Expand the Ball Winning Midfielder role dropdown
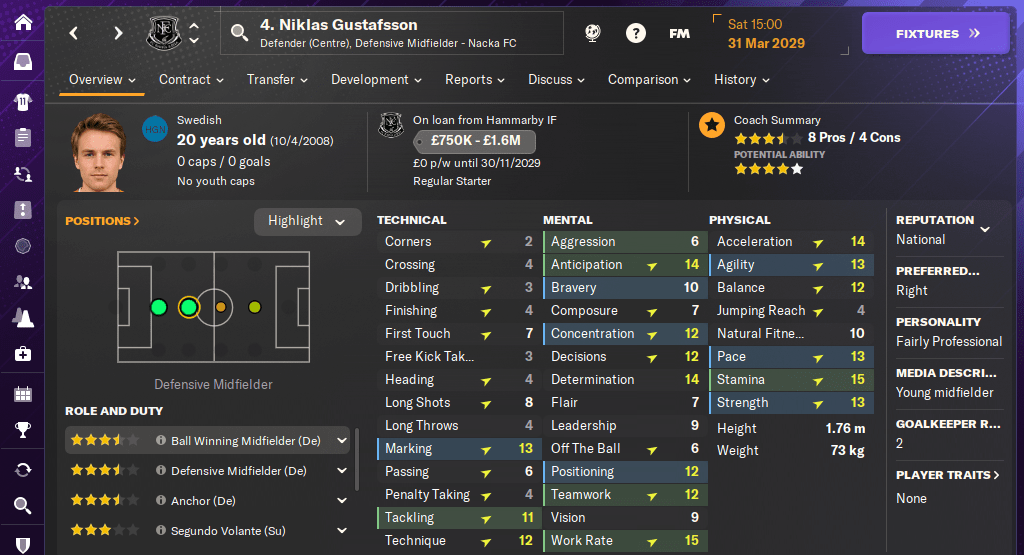 pyautogui.click(x=342, y=440)
